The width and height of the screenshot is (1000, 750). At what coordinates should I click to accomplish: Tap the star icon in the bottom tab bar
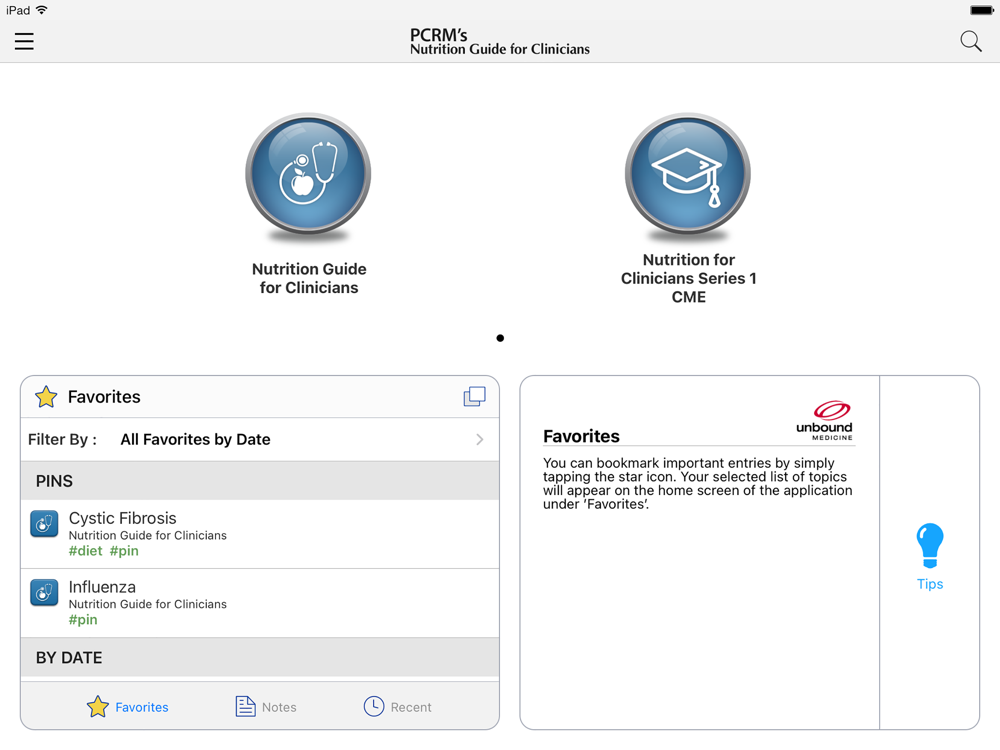(x=98, y=706)
